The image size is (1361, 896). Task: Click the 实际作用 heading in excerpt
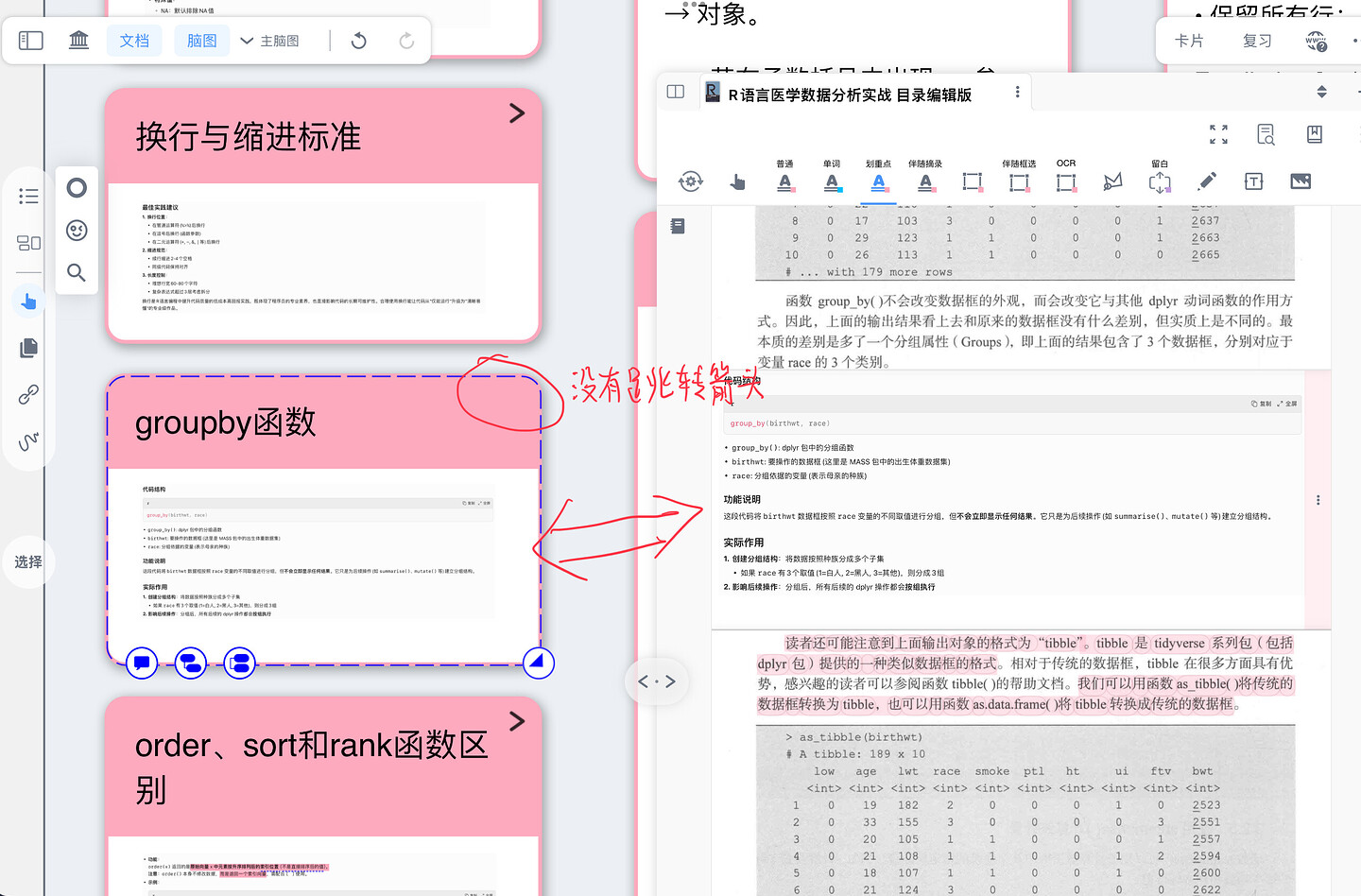coord(744,543)
